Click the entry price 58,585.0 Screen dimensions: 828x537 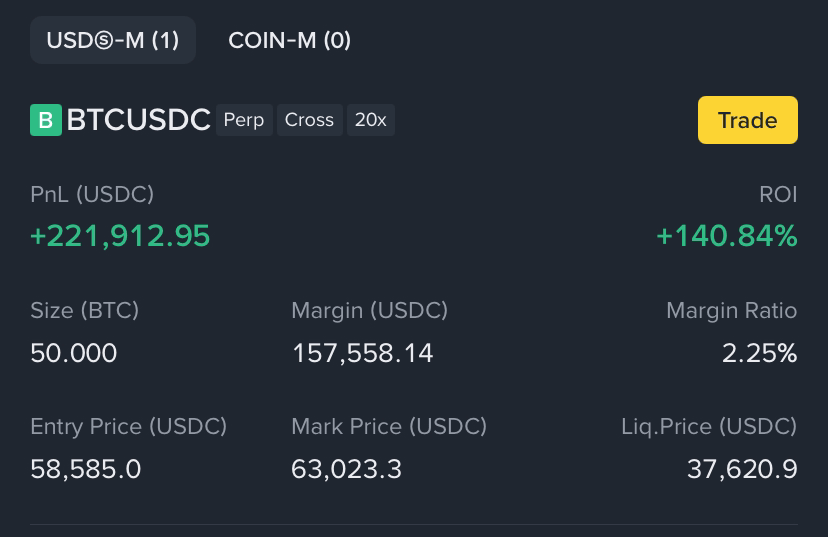point(86,469)
